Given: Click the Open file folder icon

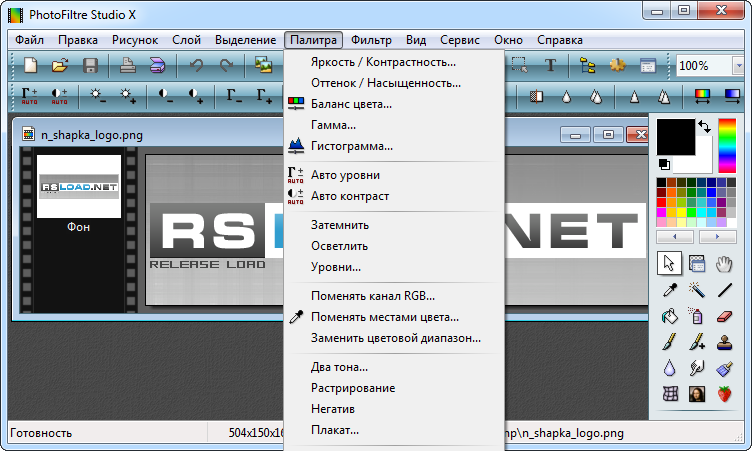Looking at the screenshot, I should [x=60, y=66].
